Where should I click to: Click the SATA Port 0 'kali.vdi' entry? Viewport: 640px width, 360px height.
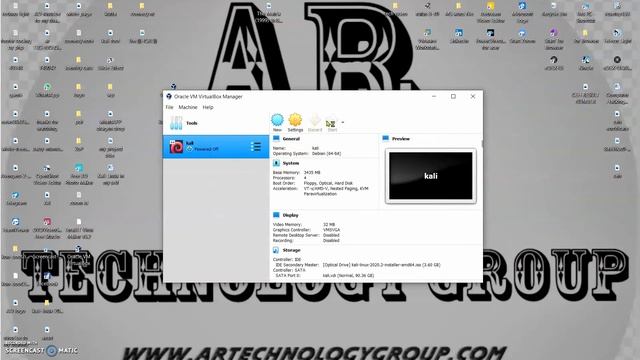click(348, 276)
